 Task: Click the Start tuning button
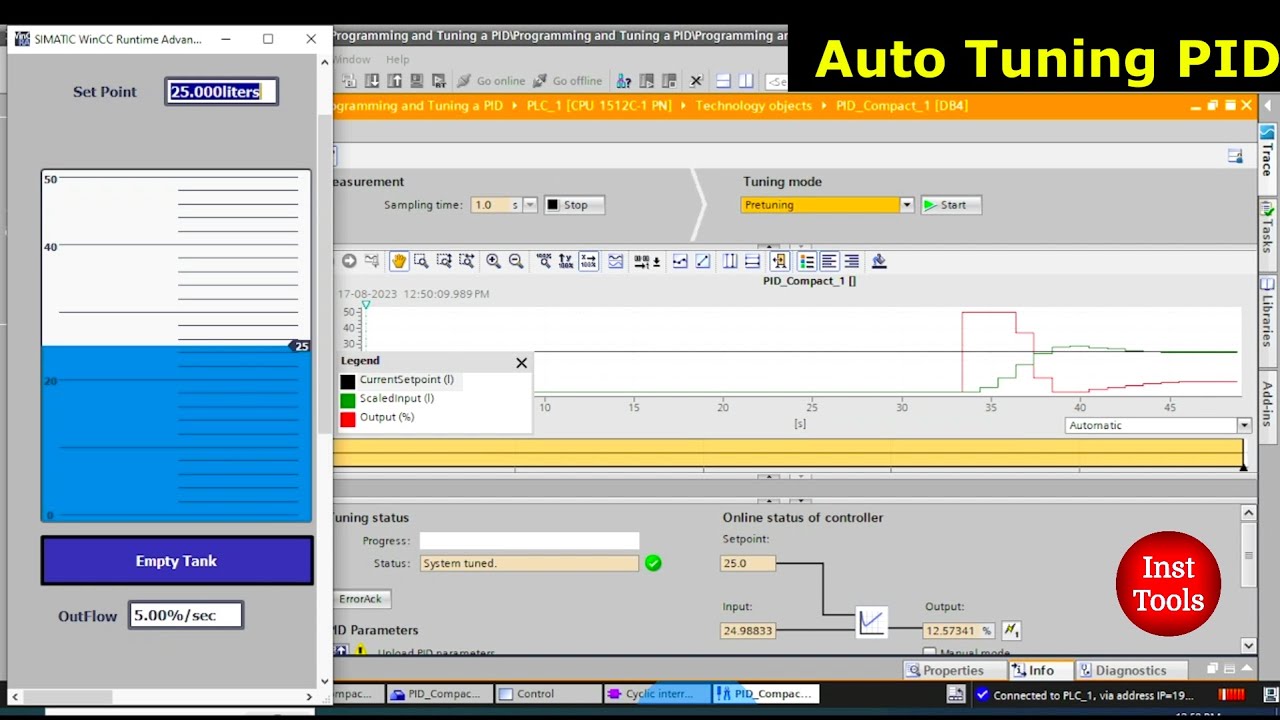tap(950, 205)
